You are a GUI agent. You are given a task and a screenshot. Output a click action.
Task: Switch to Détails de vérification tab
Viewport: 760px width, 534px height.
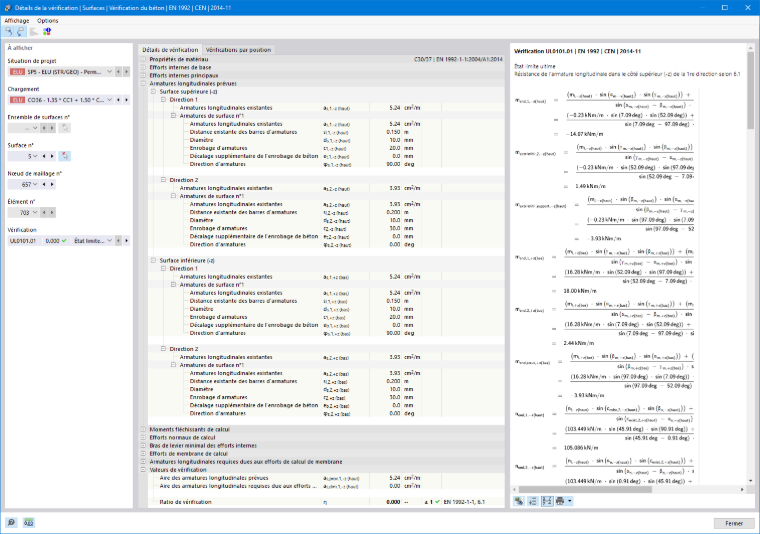click(170, 49)
